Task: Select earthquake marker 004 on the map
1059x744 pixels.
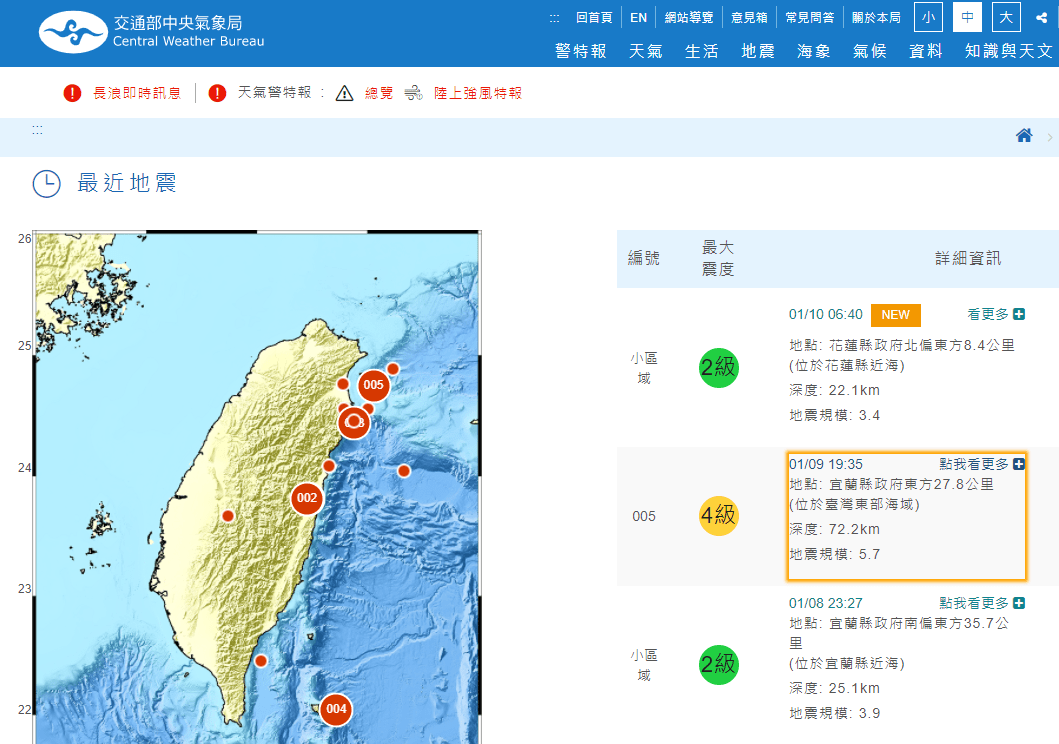Action: 336,709
